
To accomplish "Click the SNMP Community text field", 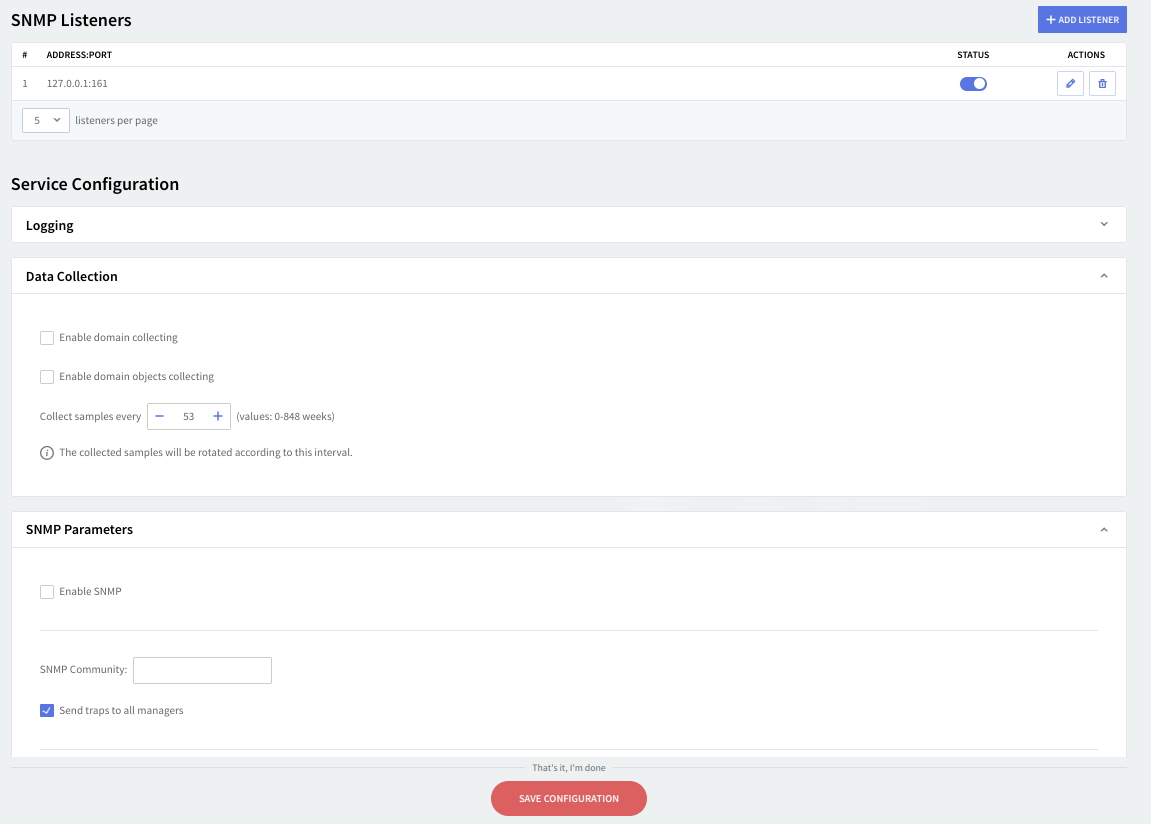I will [x=202, y=670].
